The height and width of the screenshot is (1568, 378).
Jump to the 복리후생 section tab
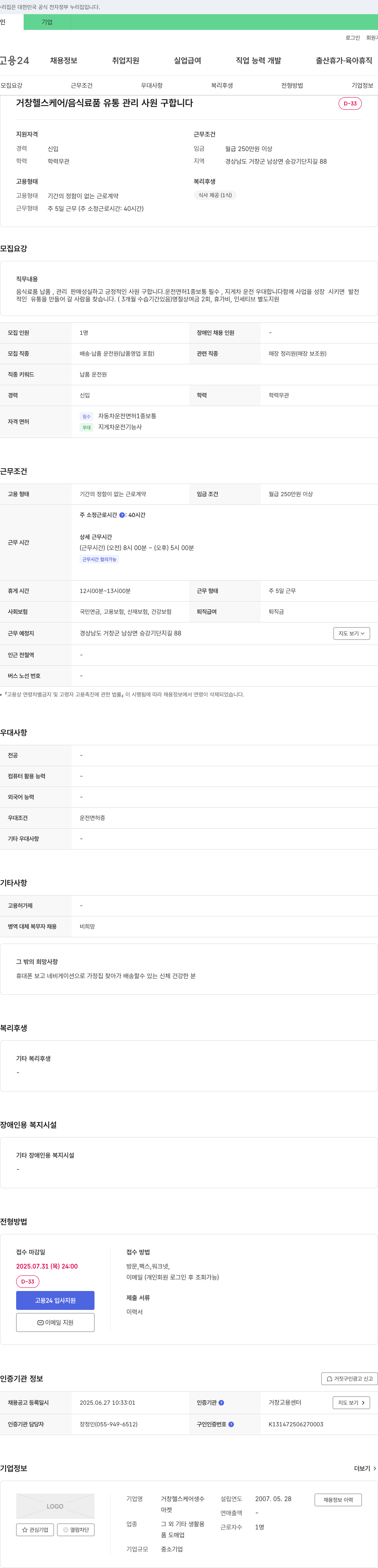pyautogui.click(x=222, y=85)
